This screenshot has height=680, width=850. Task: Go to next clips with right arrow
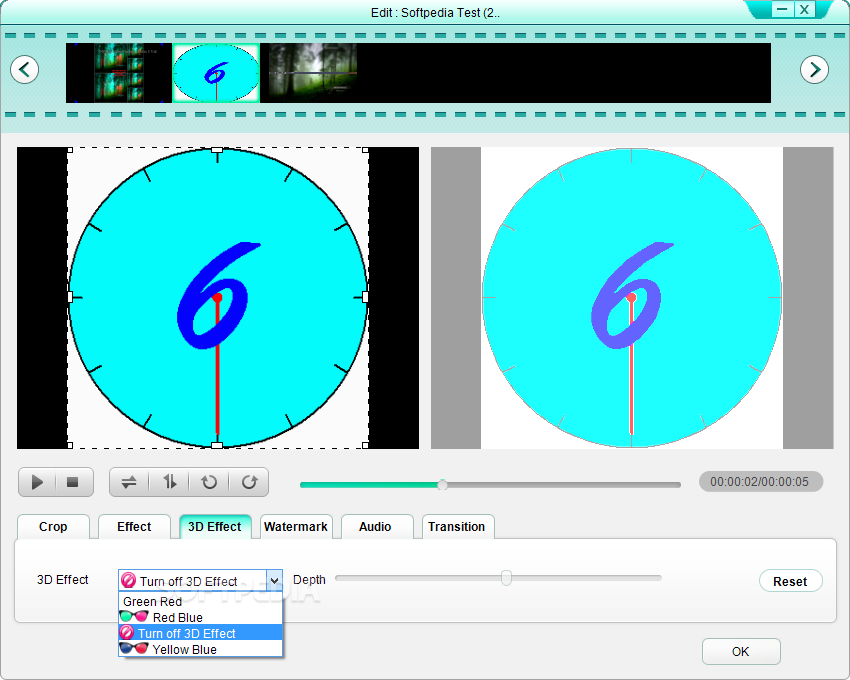coord(814,69)
